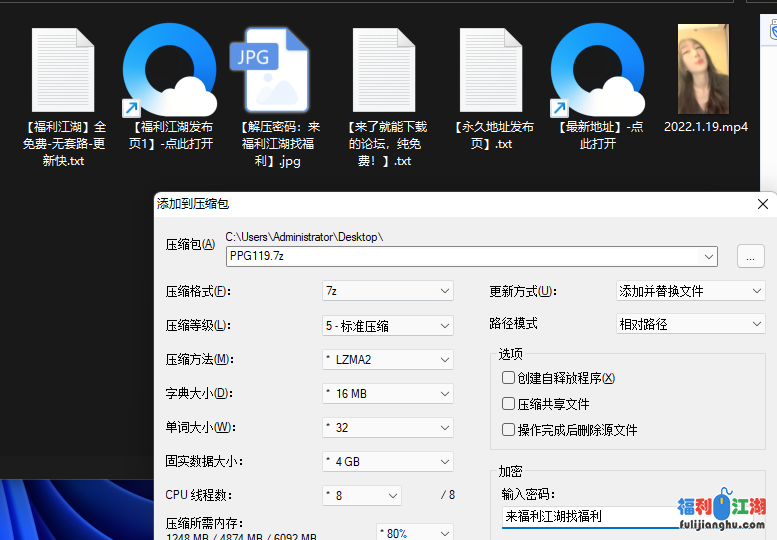Select the 【解压密码】 JPG file icon
The image size is (777, 540).
tap(270, 71)
